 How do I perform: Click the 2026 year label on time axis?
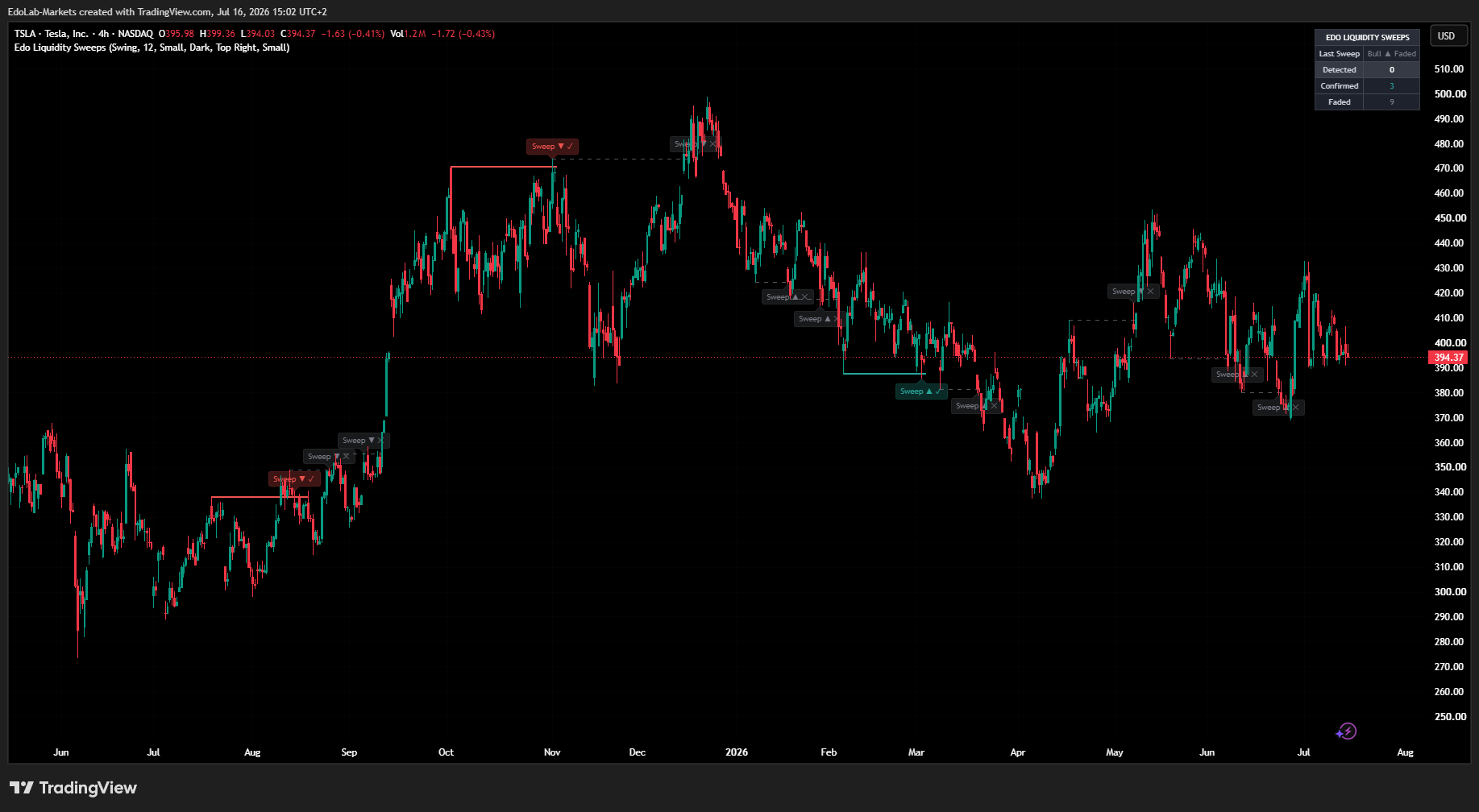click(737, 752)
